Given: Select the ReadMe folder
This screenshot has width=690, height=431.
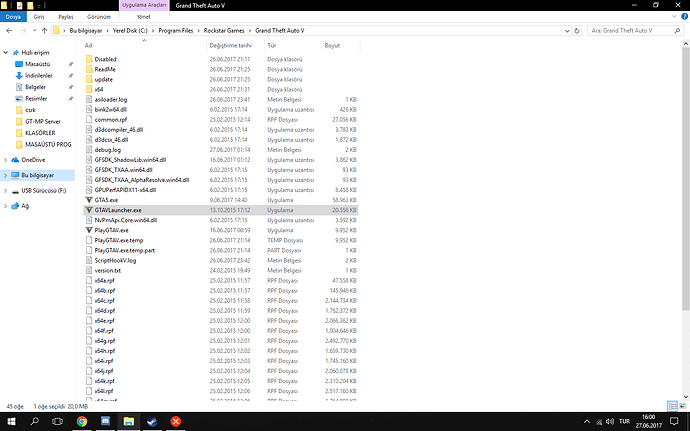Looking at the screenshot, I should point(105,69).
